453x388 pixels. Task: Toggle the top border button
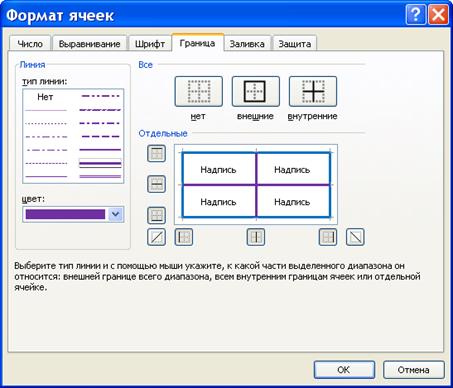point(156,154)
